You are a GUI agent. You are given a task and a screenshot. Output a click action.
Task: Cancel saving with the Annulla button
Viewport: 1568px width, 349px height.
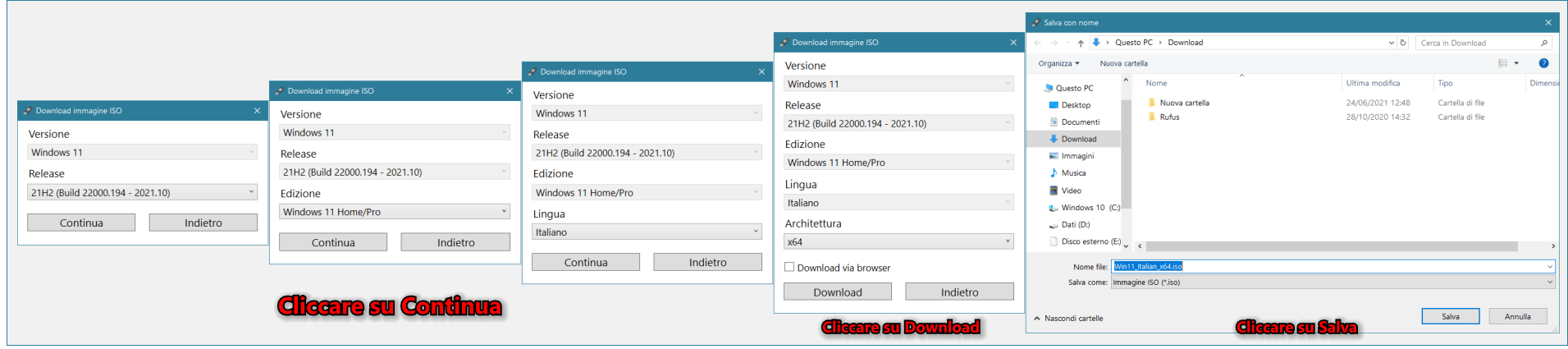(x=1518, y=316)
